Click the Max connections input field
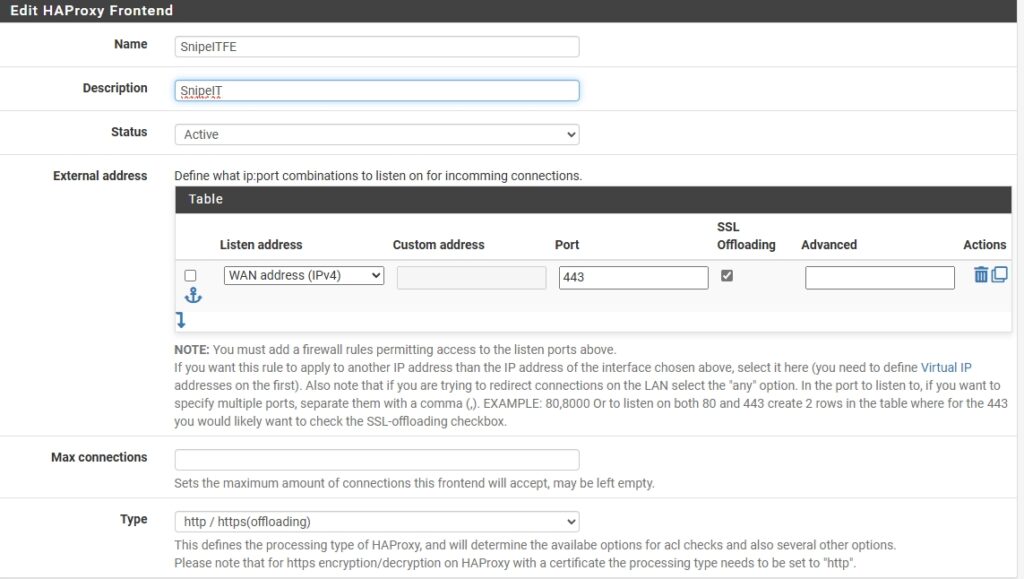This screenshot has height=579, width=1024. 377,460
